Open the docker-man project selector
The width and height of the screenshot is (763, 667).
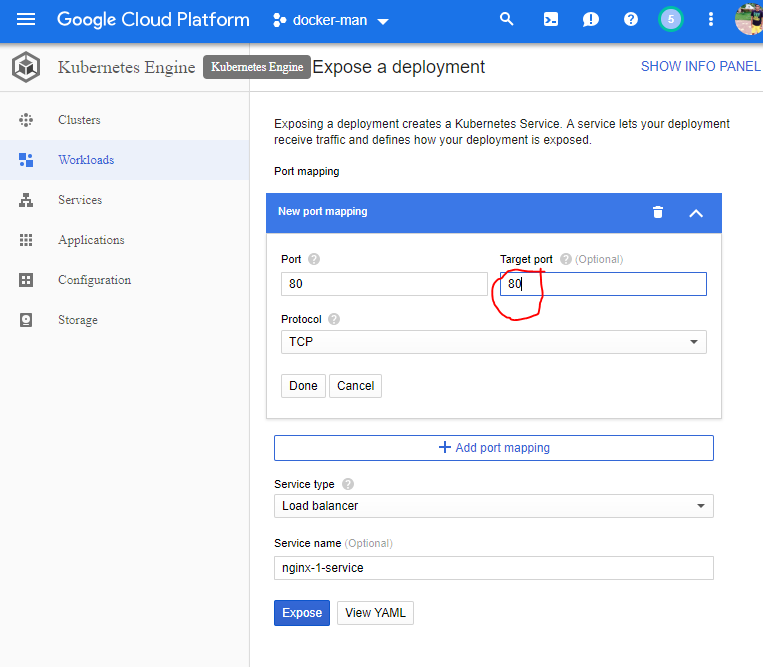331,20
